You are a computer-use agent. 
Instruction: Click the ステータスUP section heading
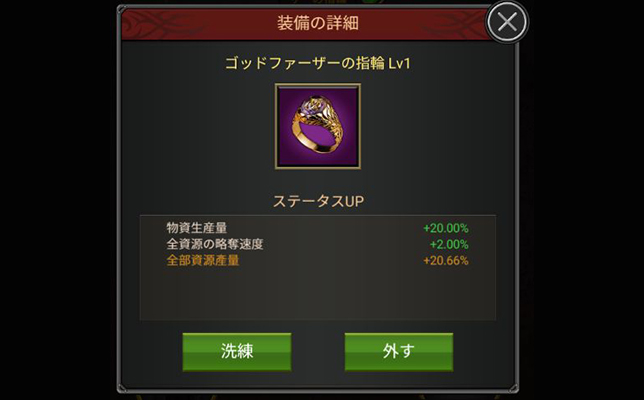click(319, 201)
